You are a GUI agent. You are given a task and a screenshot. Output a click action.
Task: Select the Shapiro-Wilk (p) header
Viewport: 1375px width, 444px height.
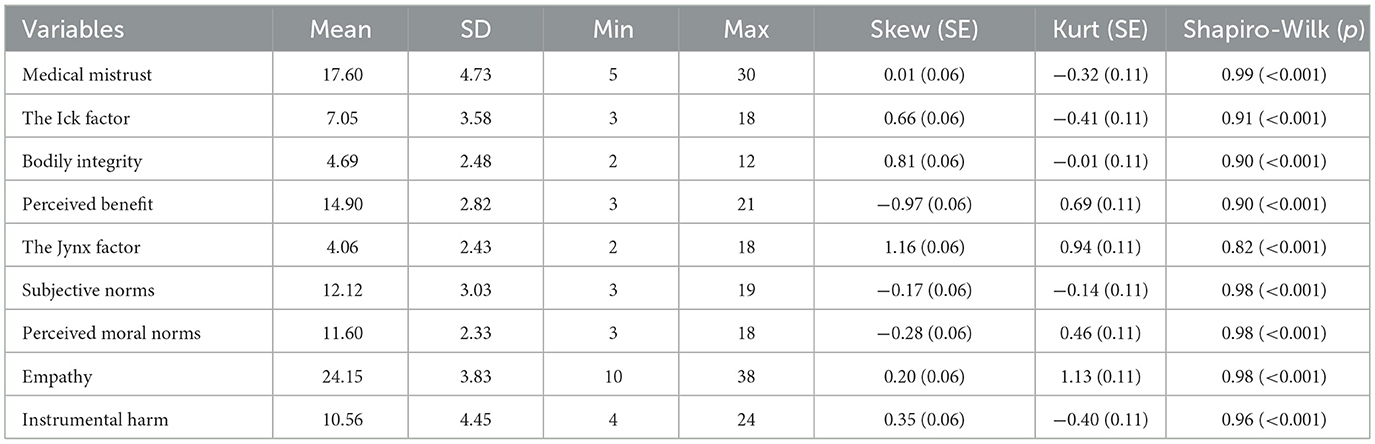[x=1268, y=30]
